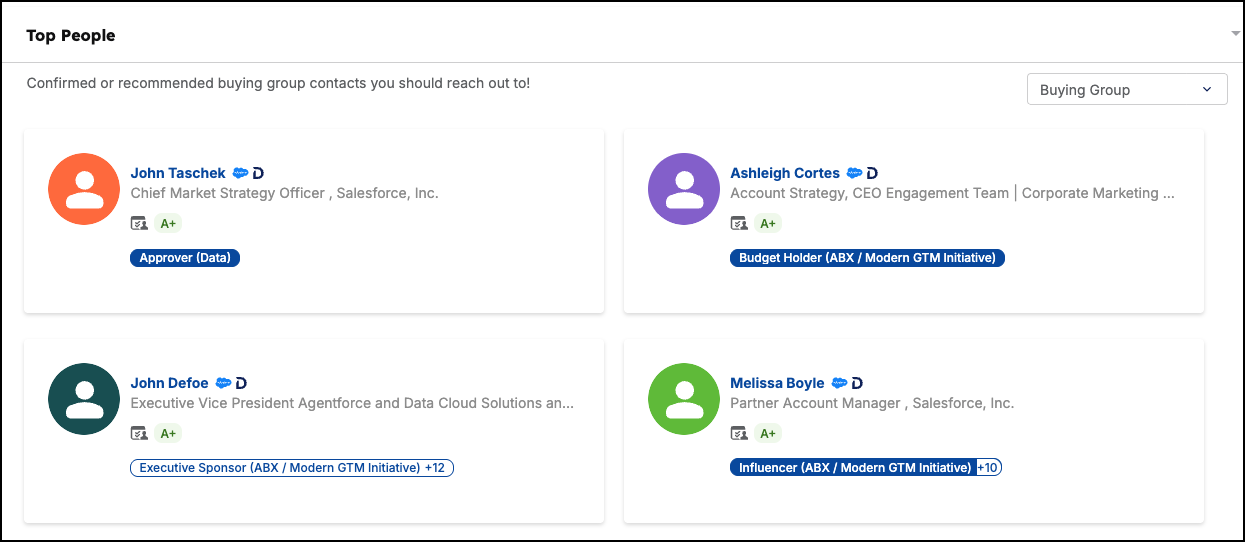Expand the +10 roles on Melissa Boyle
Viewport: 1245px width, 542px height.
pyautogui.click(x=988, y=468)
